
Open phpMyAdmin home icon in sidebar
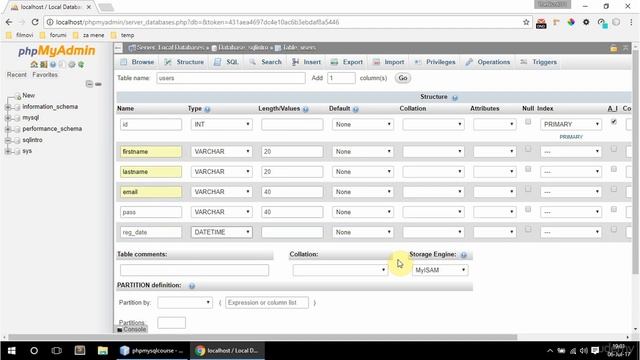34,64
